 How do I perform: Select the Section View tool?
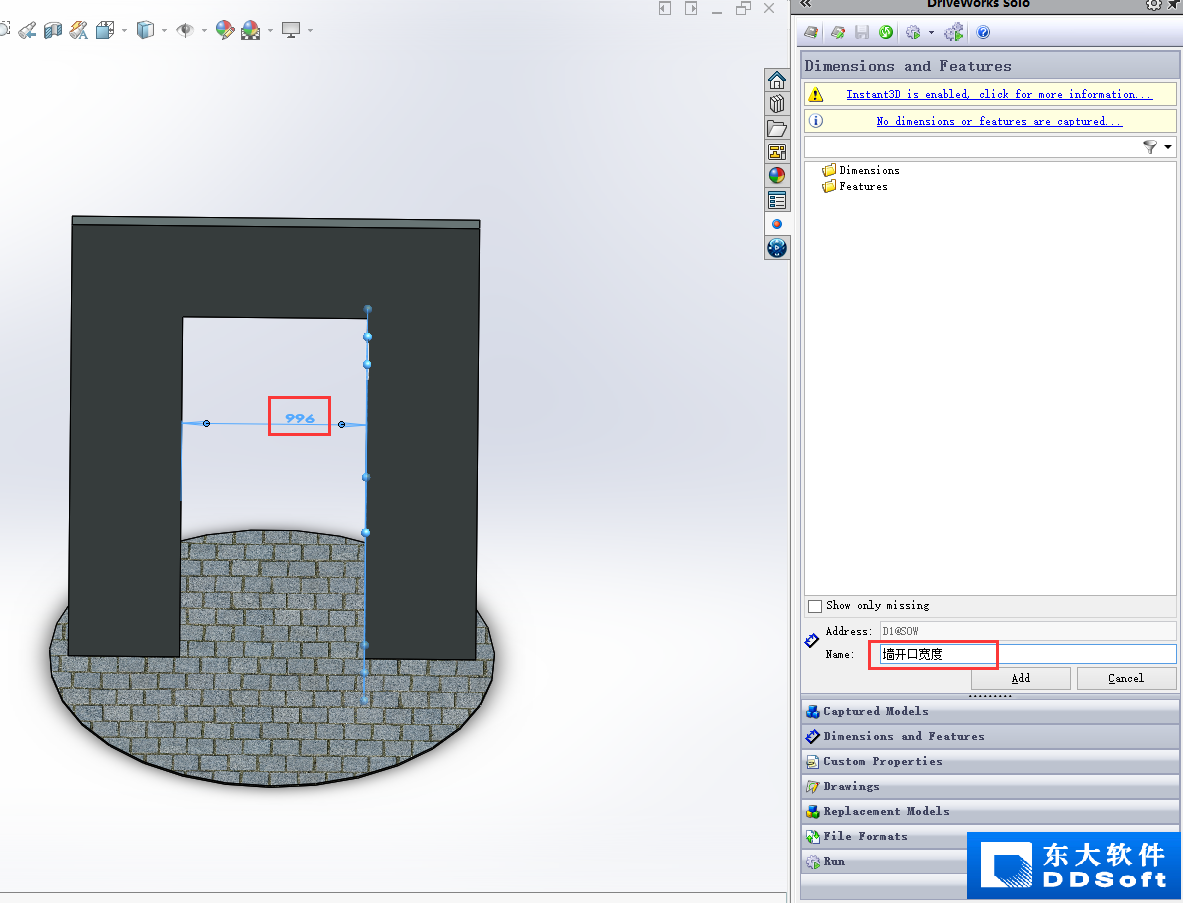coord(53,30)
